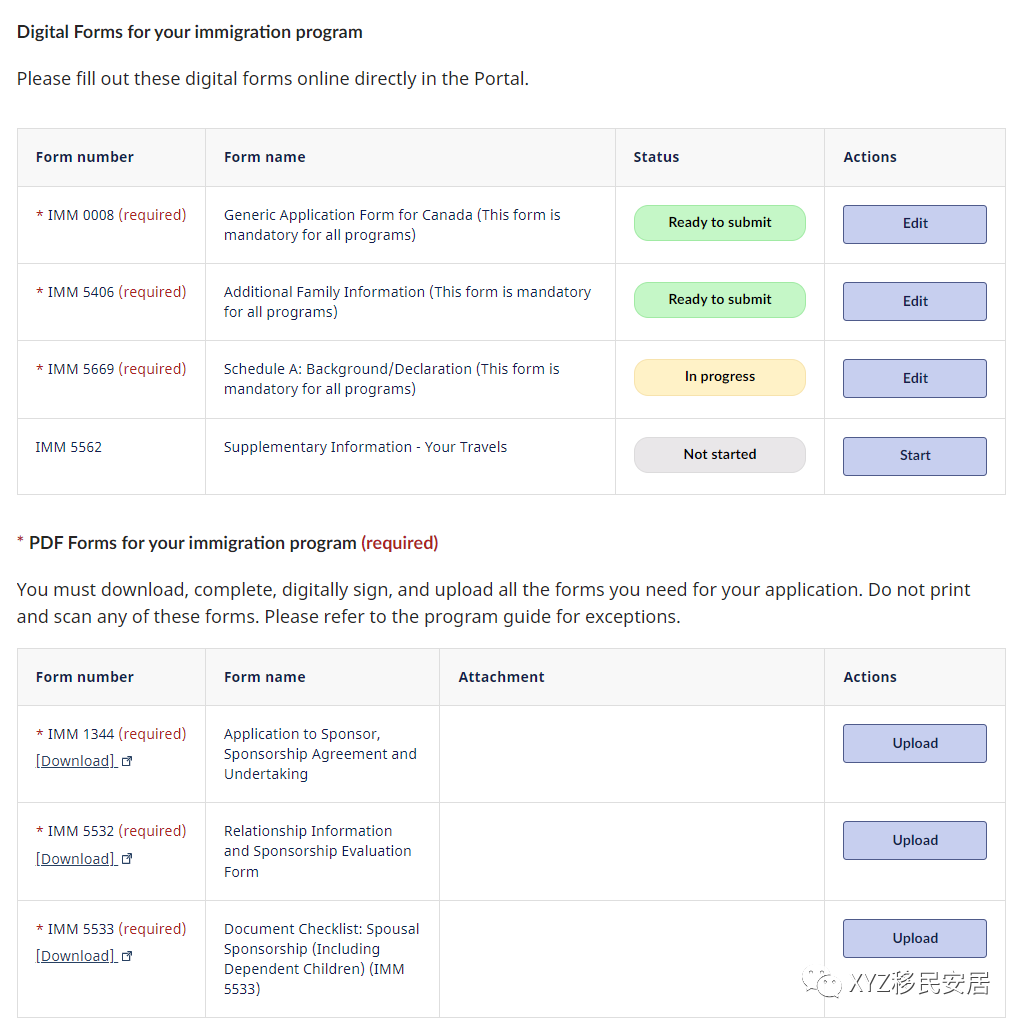
Task: Download the IMM 5532 PDF form
Action: point(76,859)
